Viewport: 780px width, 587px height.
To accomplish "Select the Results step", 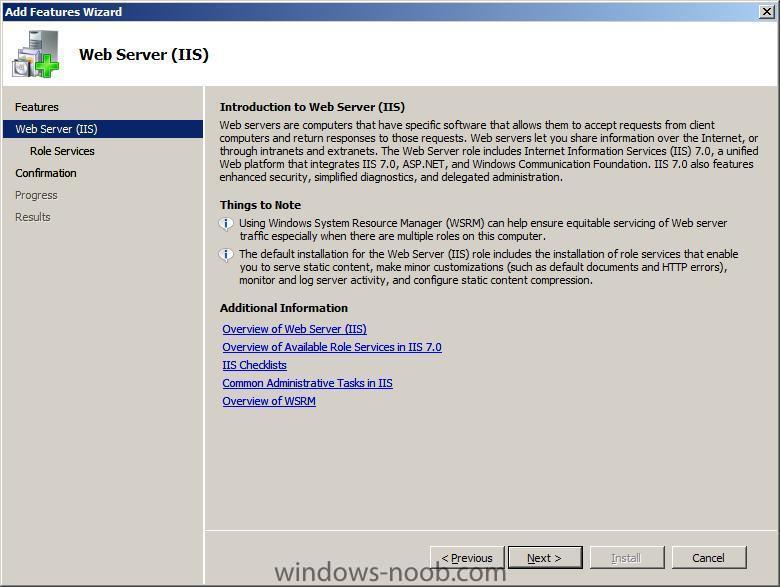I will click(x=33, y=217).
